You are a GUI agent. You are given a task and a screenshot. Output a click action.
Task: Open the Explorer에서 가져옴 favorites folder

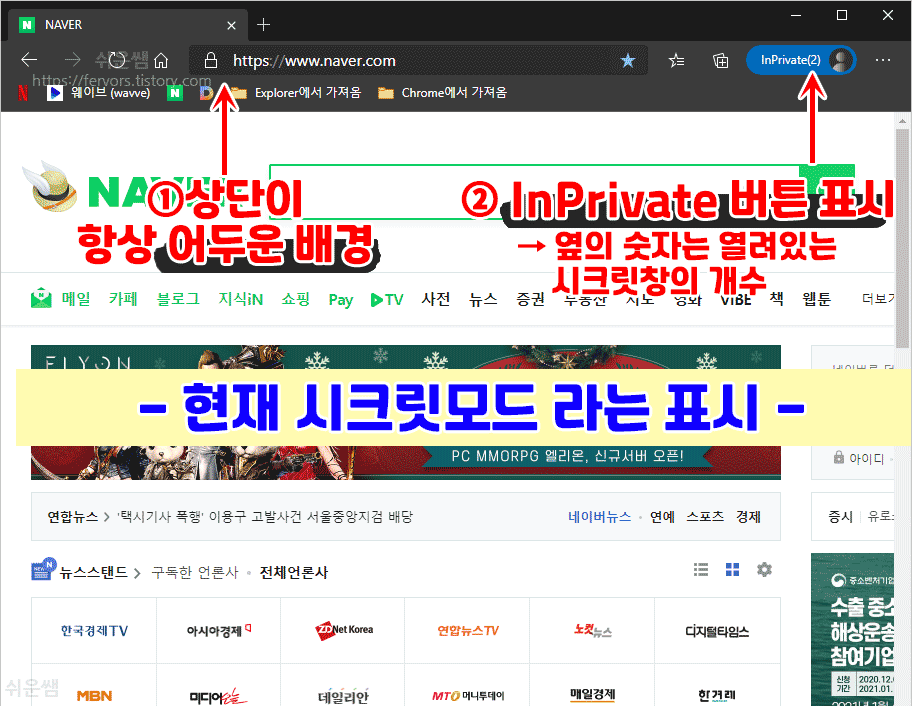297,92
